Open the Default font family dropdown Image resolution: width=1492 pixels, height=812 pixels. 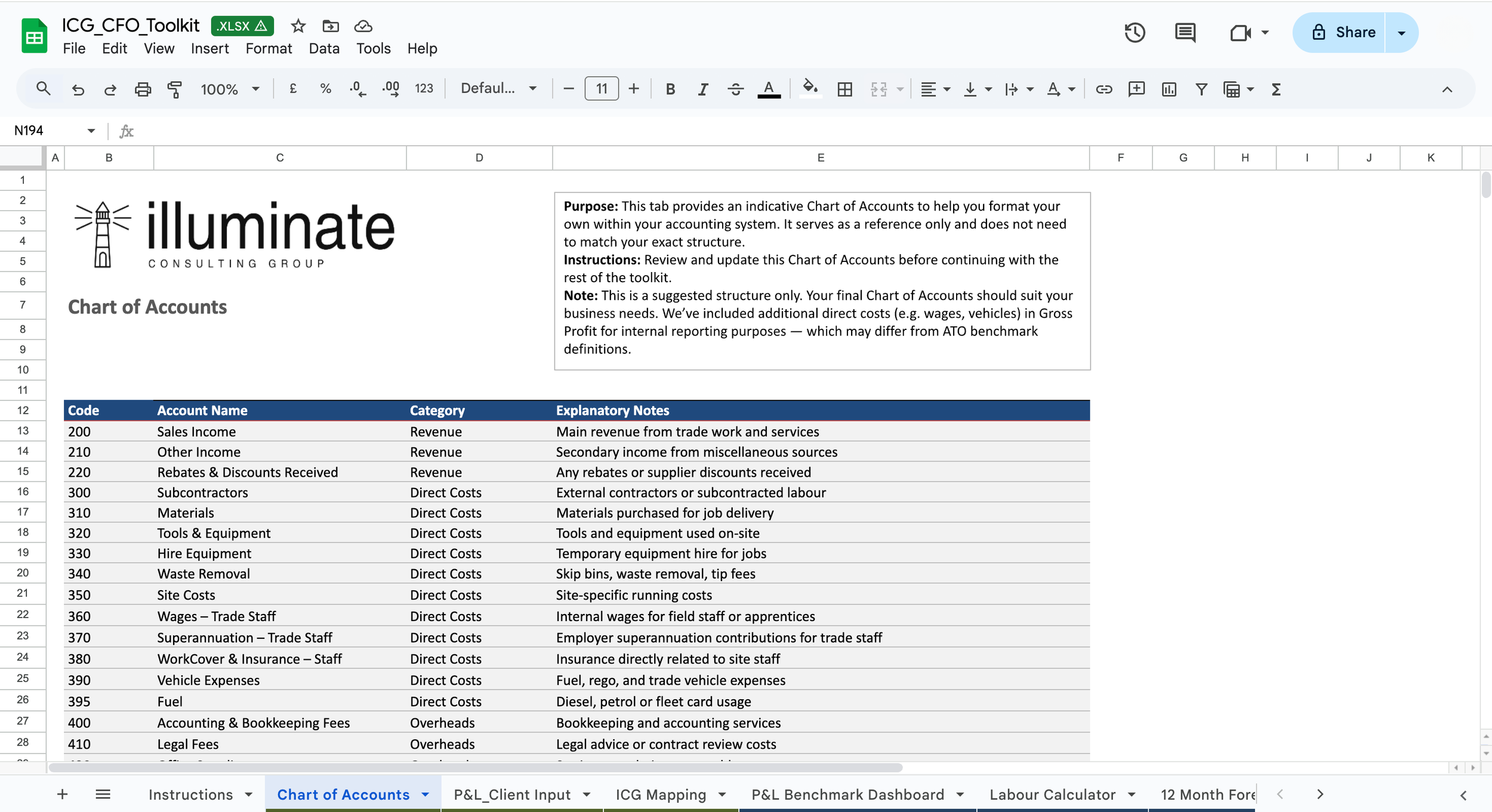coord(498,89)
